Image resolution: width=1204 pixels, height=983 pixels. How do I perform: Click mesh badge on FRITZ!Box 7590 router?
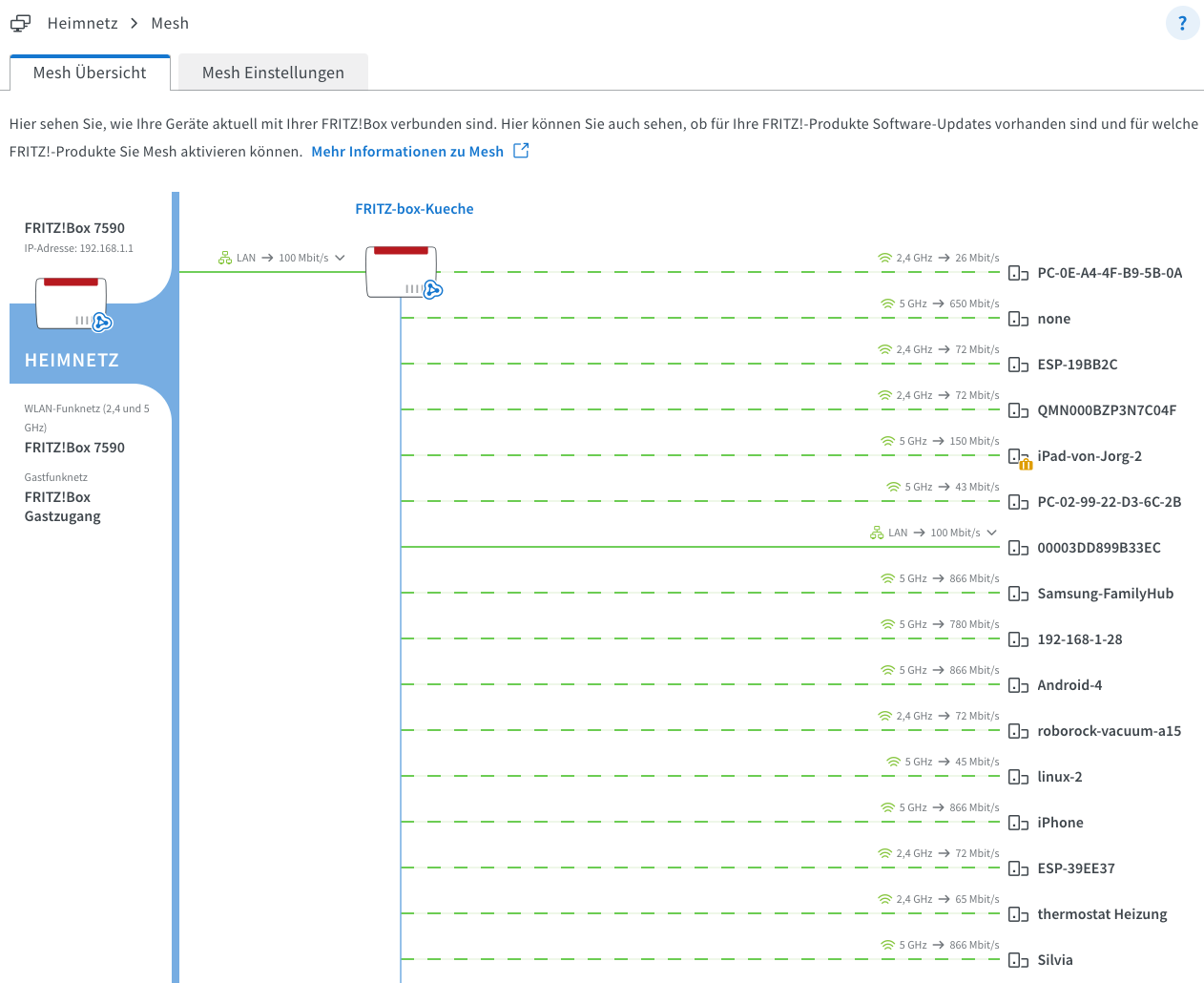[x=102, y=323]
